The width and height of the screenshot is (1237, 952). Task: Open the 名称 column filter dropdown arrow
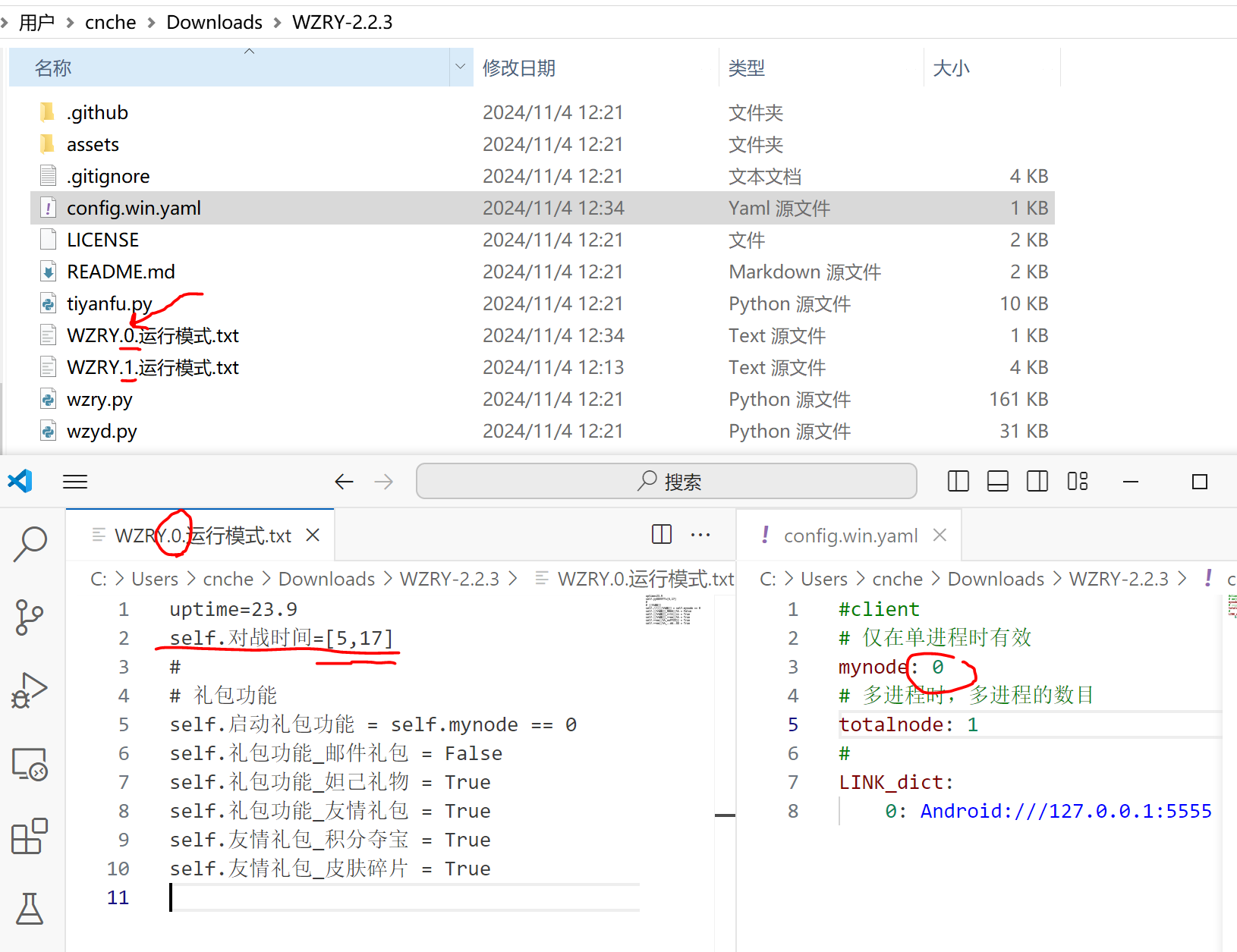point(460,67)
